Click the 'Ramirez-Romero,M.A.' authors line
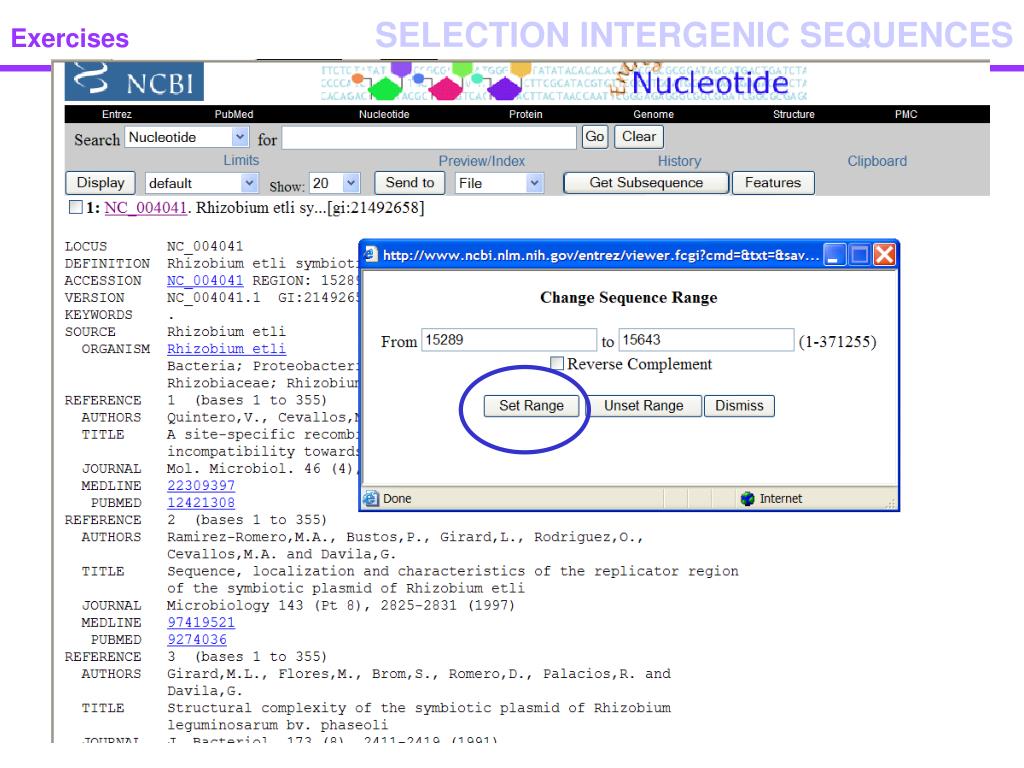 point(405,537)
